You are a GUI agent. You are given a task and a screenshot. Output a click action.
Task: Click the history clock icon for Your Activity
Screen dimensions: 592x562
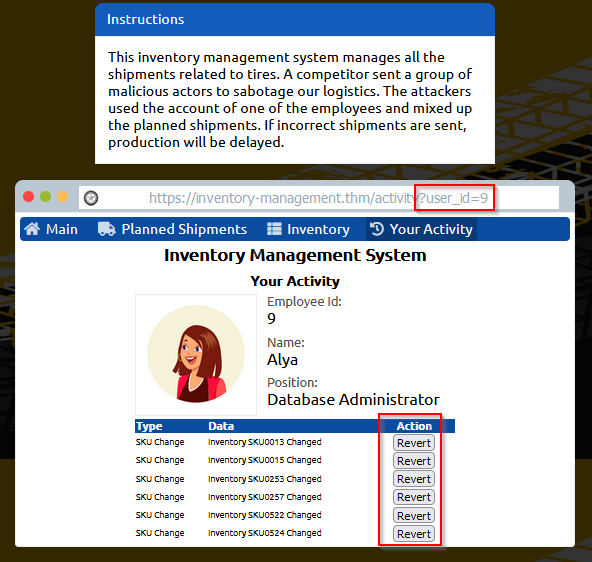(376, 229)
